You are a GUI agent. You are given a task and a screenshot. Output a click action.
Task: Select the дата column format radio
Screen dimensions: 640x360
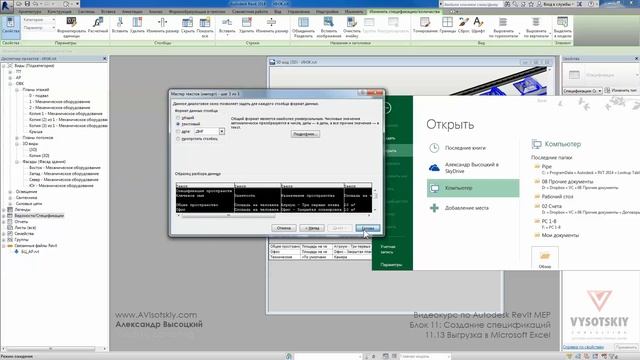tap(178, 131)
